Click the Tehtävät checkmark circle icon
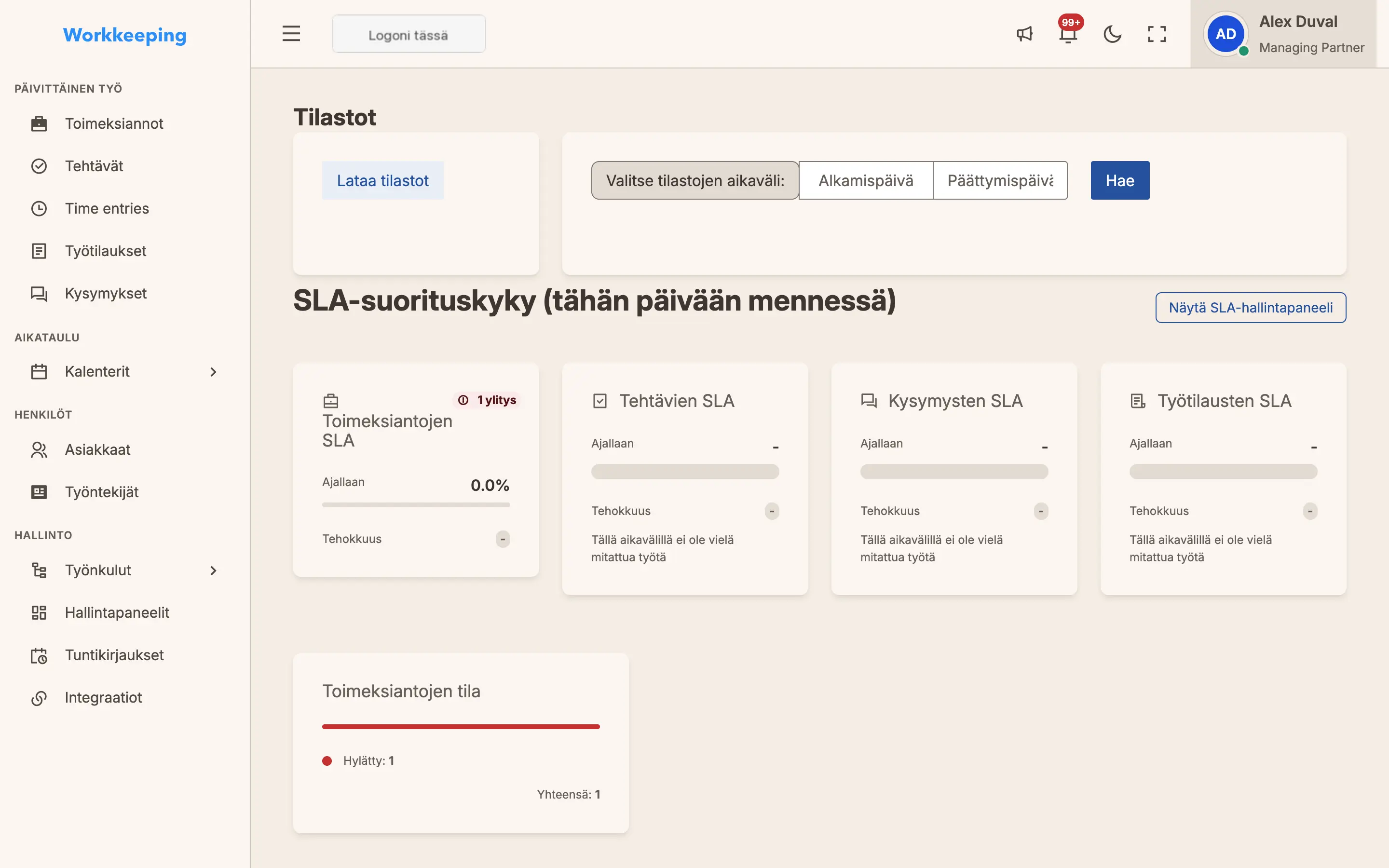Image resolution: width=1389 pixels, height=868 pixels. pyautogui.click(x=39, y=166)
